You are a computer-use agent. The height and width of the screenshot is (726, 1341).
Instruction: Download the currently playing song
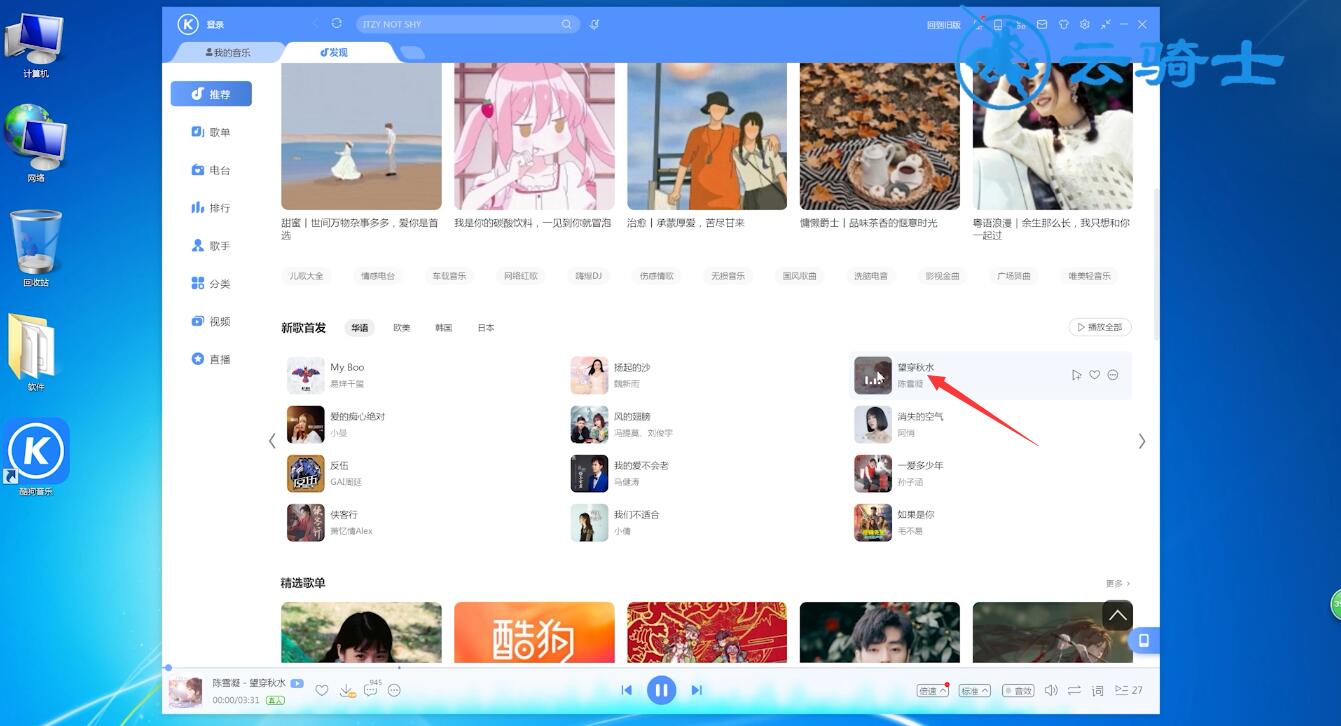[x=347, y=690]
